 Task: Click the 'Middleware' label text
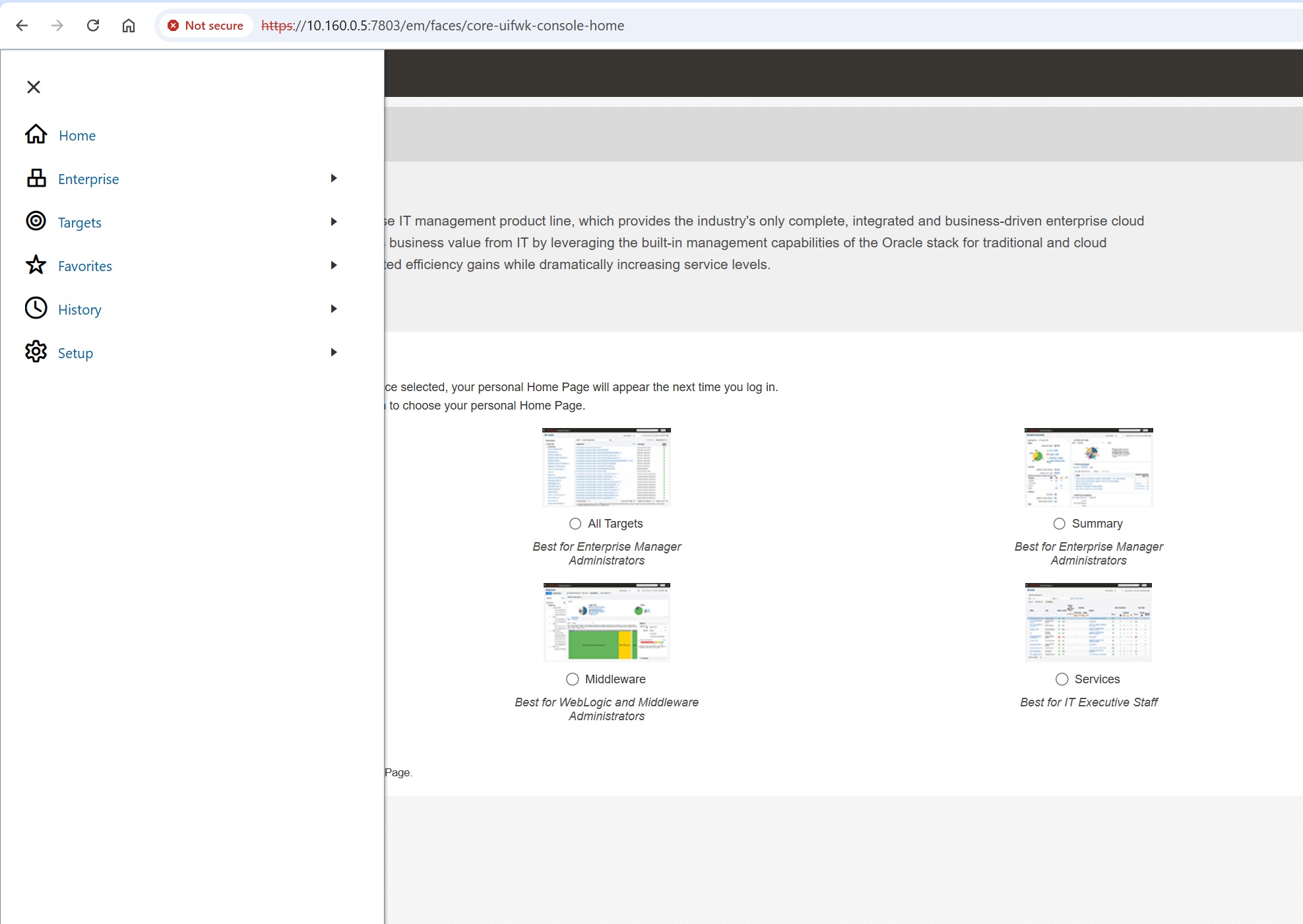(616, 679)
